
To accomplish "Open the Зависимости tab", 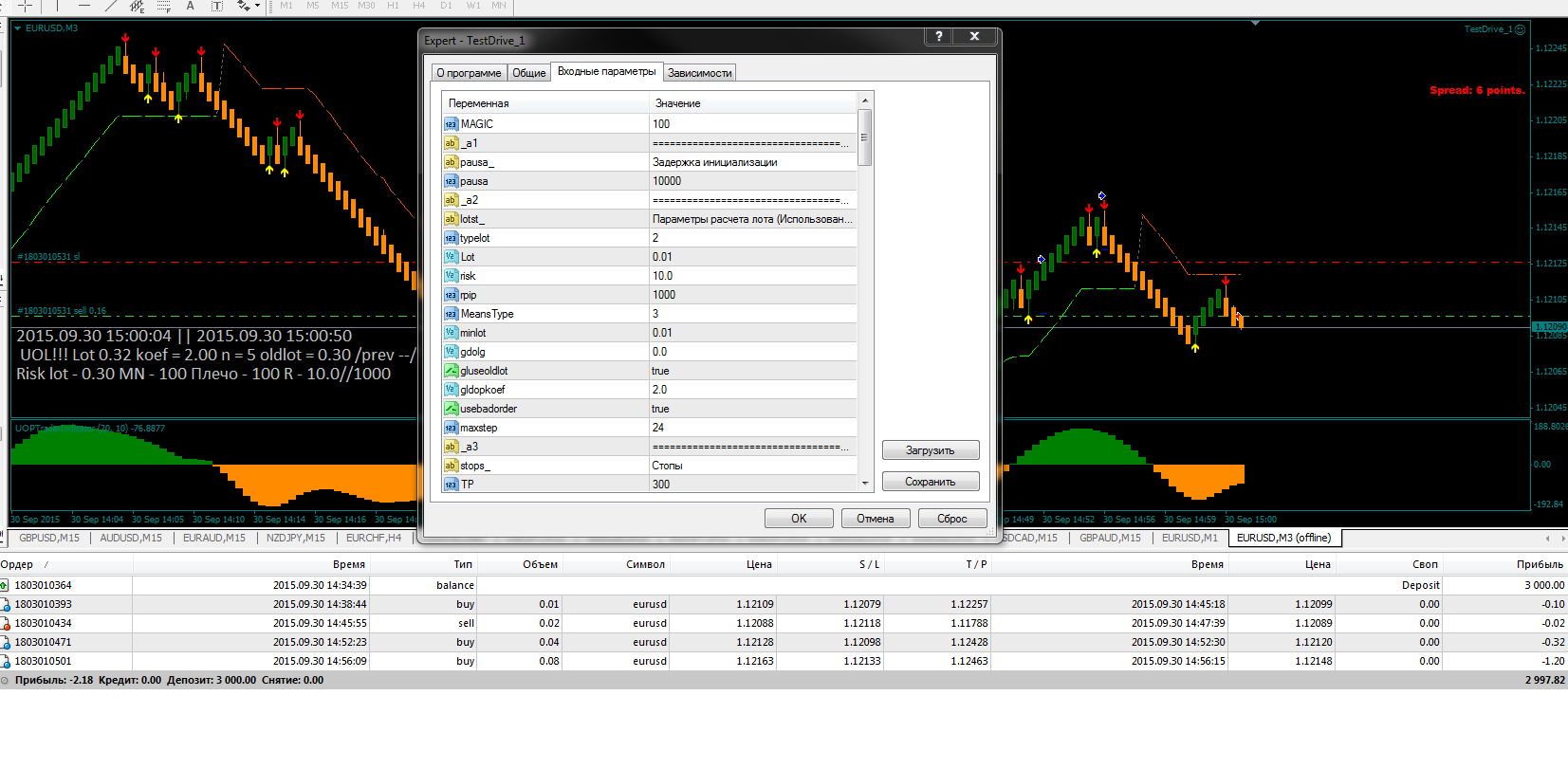I will (700, 73).
